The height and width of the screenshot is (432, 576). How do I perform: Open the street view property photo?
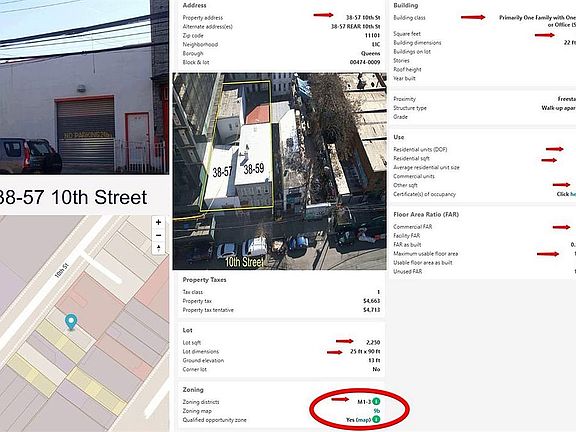[x=84, y=87]
